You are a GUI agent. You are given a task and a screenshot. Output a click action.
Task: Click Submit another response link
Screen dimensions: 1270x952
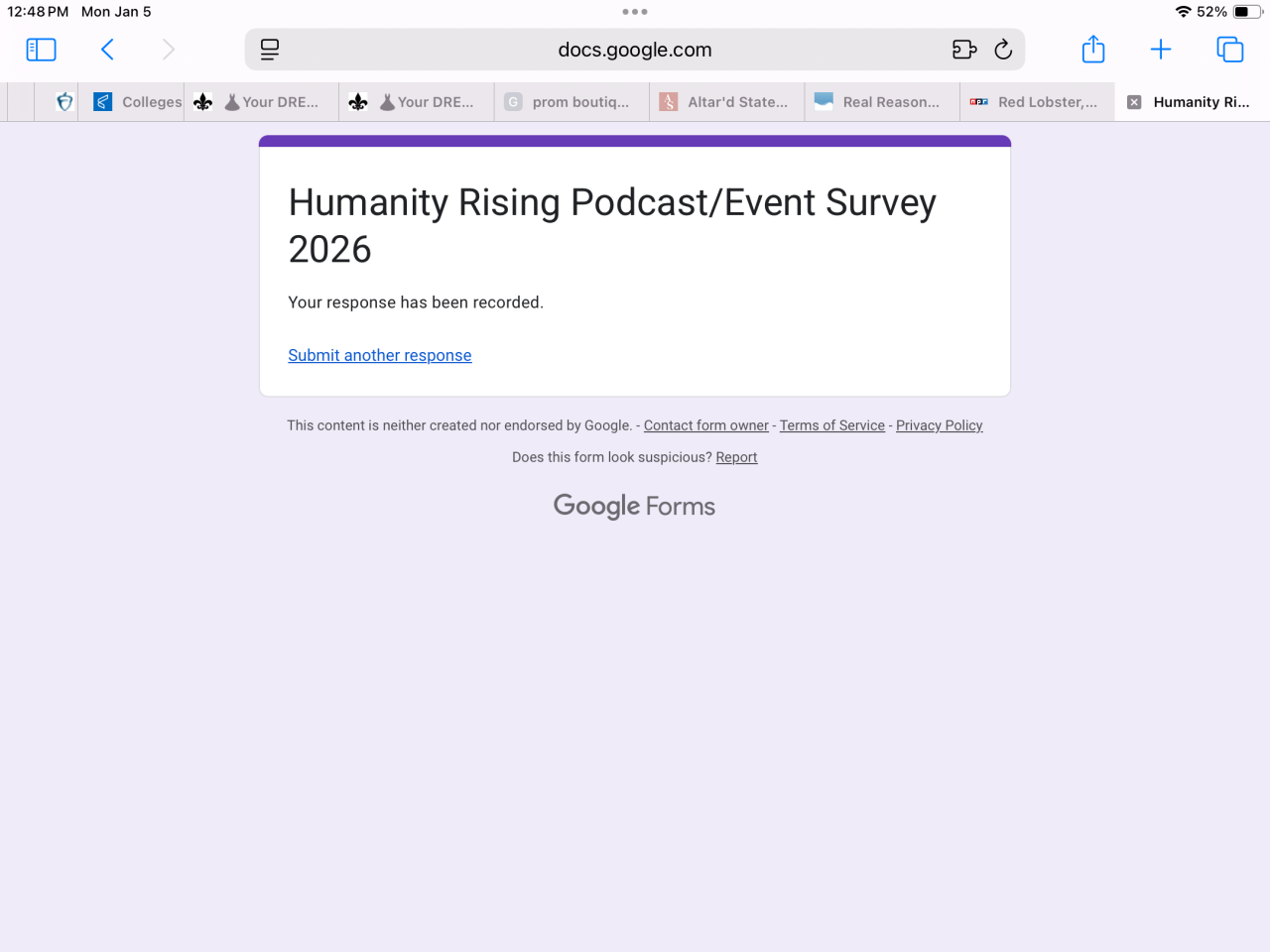380,355
